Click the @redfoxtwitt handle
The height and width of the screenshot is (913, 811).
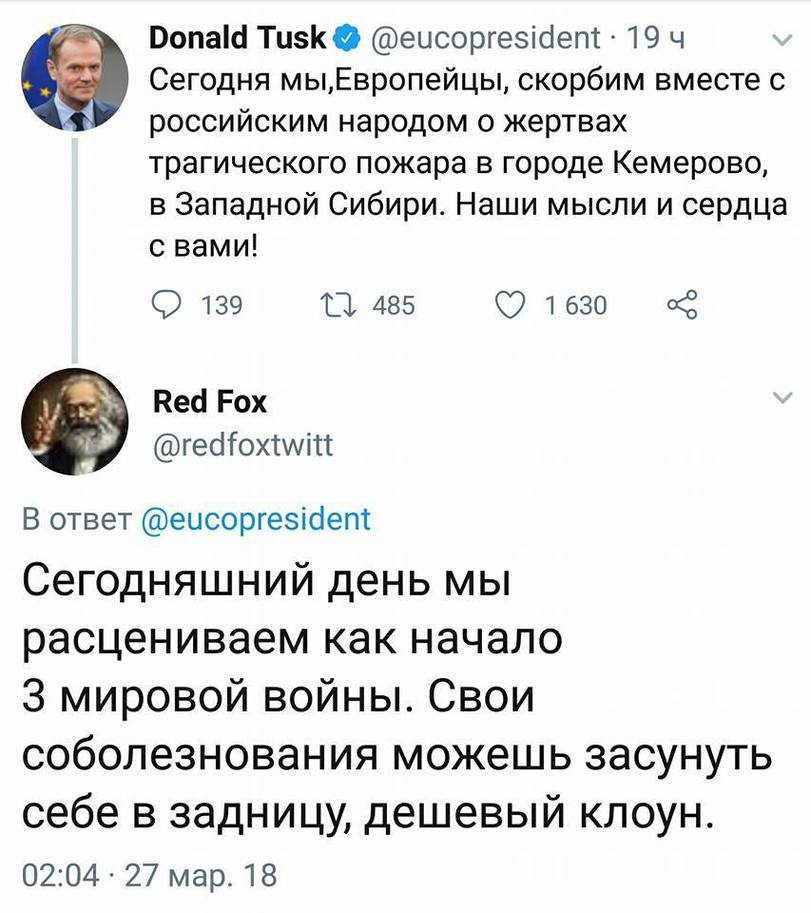[241, 440]
